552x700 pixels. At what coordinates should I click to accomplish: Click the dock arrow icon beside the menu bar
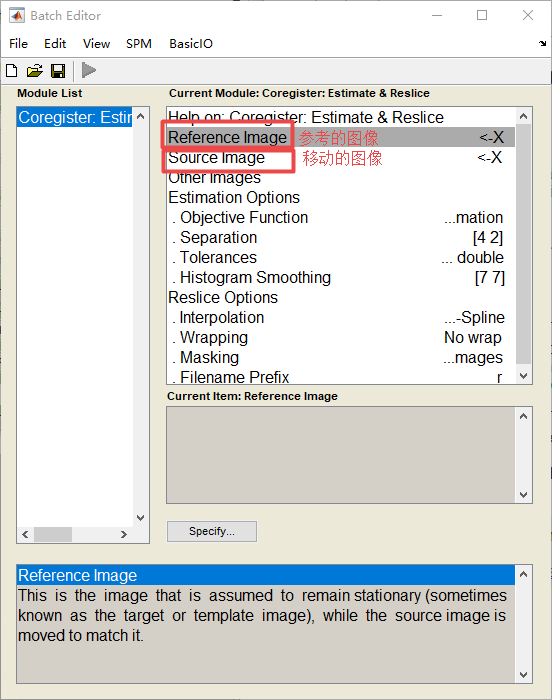[542, 43]
